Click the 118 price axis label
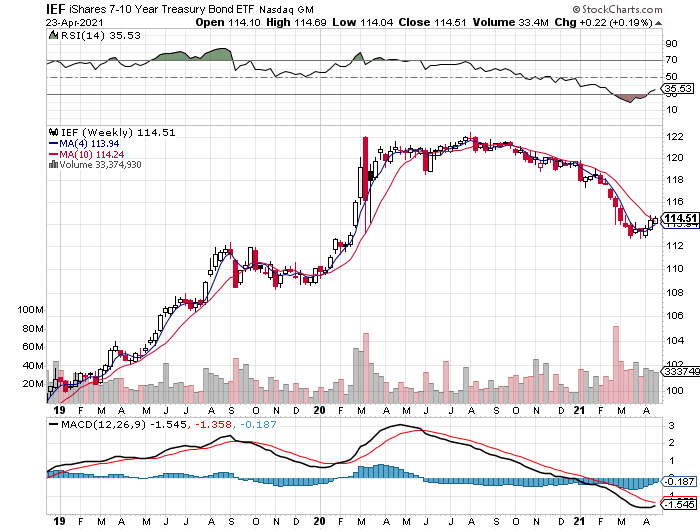Image resolution: width=700 pixels, height=530 pixels. point(674,180)
